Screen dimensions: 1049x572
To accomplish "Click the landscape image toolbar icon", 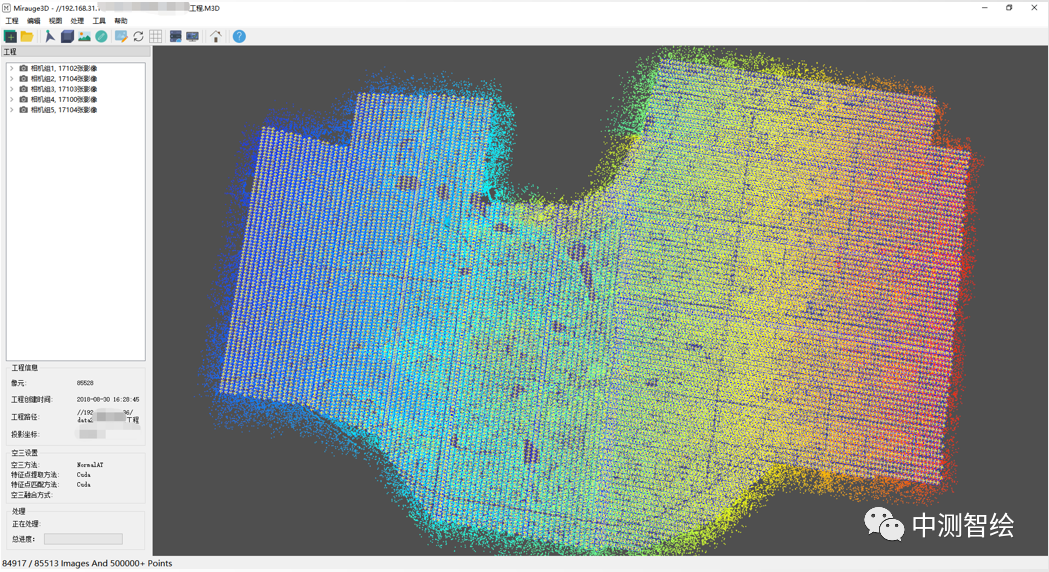I will pos(84,36).
